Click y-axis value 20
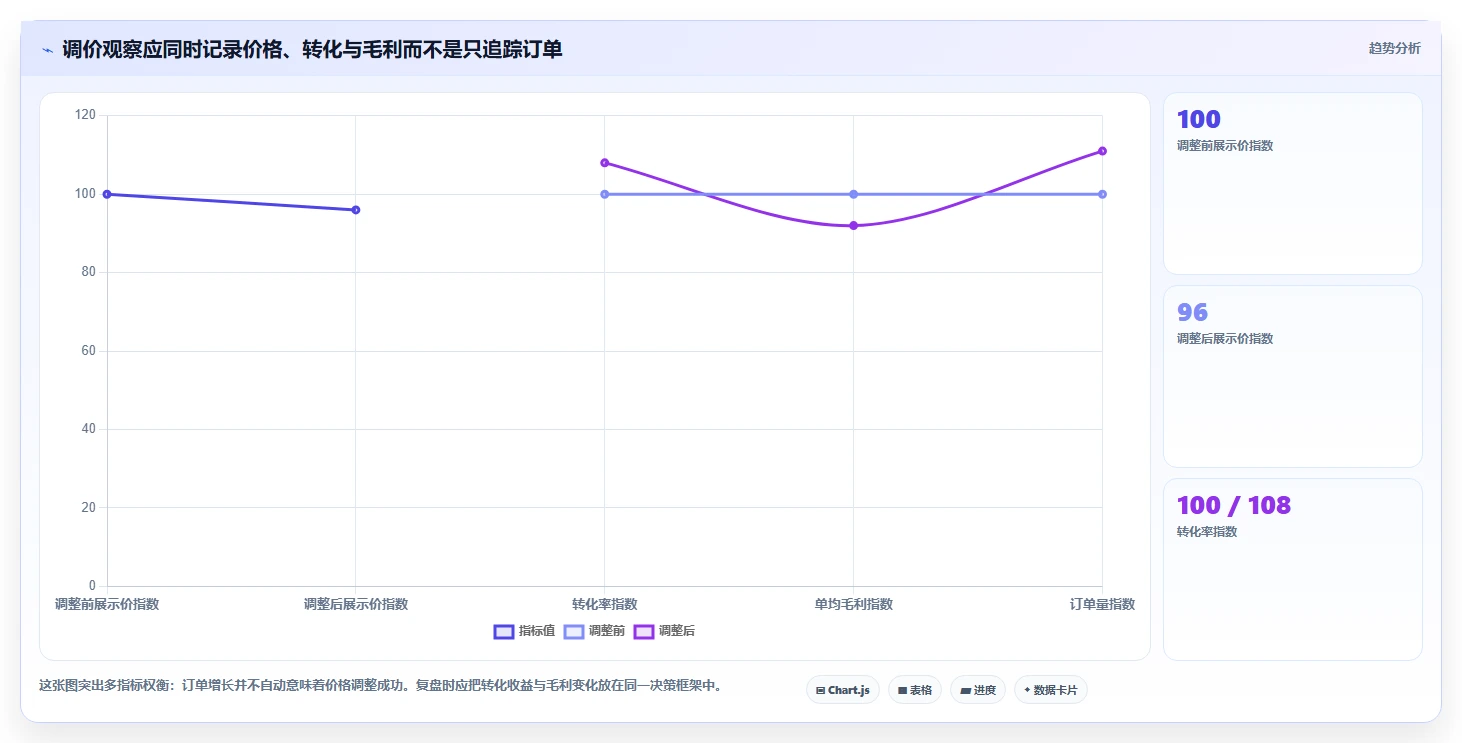Image resolution: width=1462 pixels, height=743 pixels. click(89, 507)
